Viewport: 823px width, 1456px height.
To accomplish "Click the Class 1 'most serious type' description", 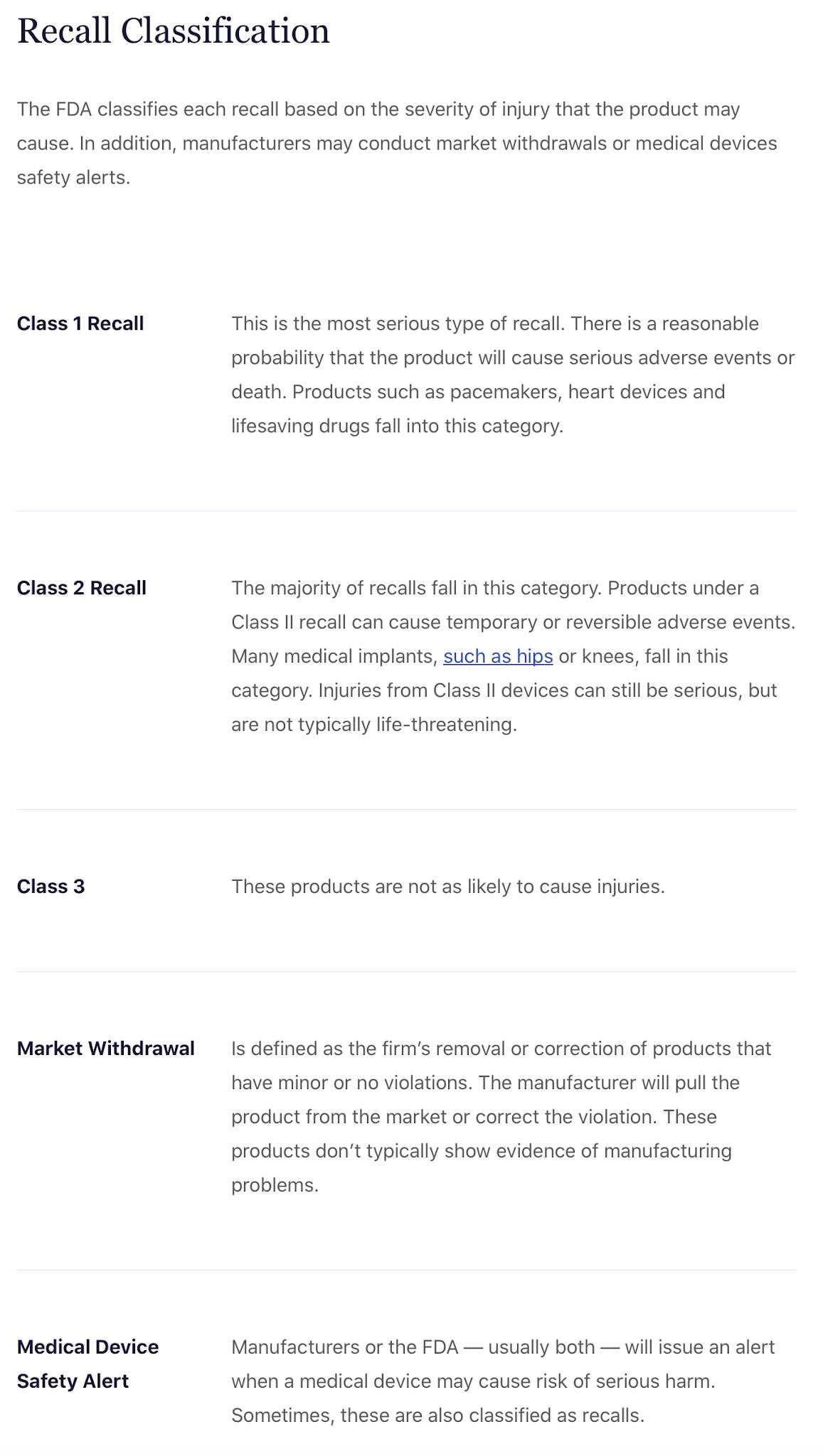I will [513, 375].
